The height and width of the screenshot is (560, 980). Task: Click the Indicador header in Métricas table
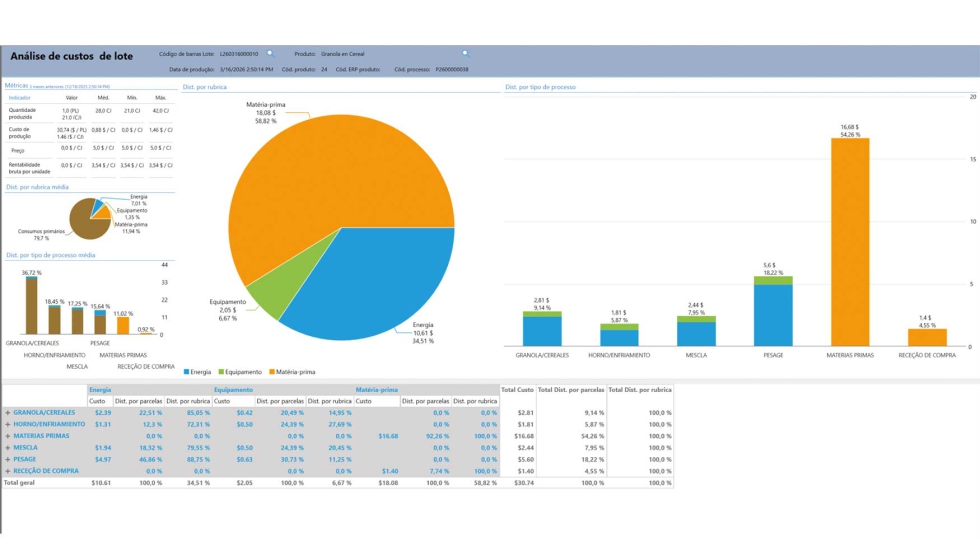20,98
